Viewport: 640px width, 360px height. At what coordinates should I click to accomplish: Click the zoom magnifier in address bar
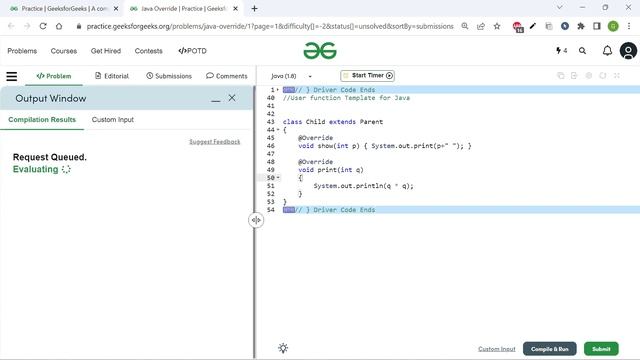tap(465, 26)
